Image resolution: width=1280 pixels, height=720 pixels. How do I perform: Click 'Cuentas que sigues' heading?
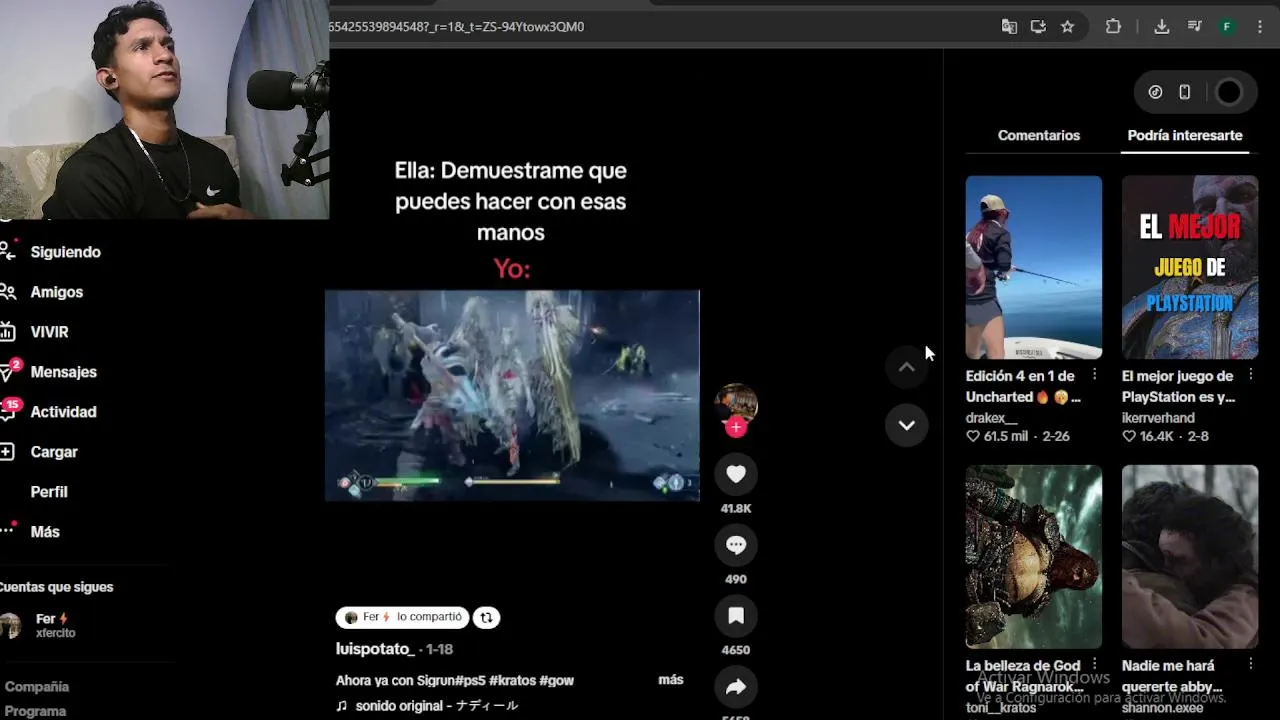57,587
